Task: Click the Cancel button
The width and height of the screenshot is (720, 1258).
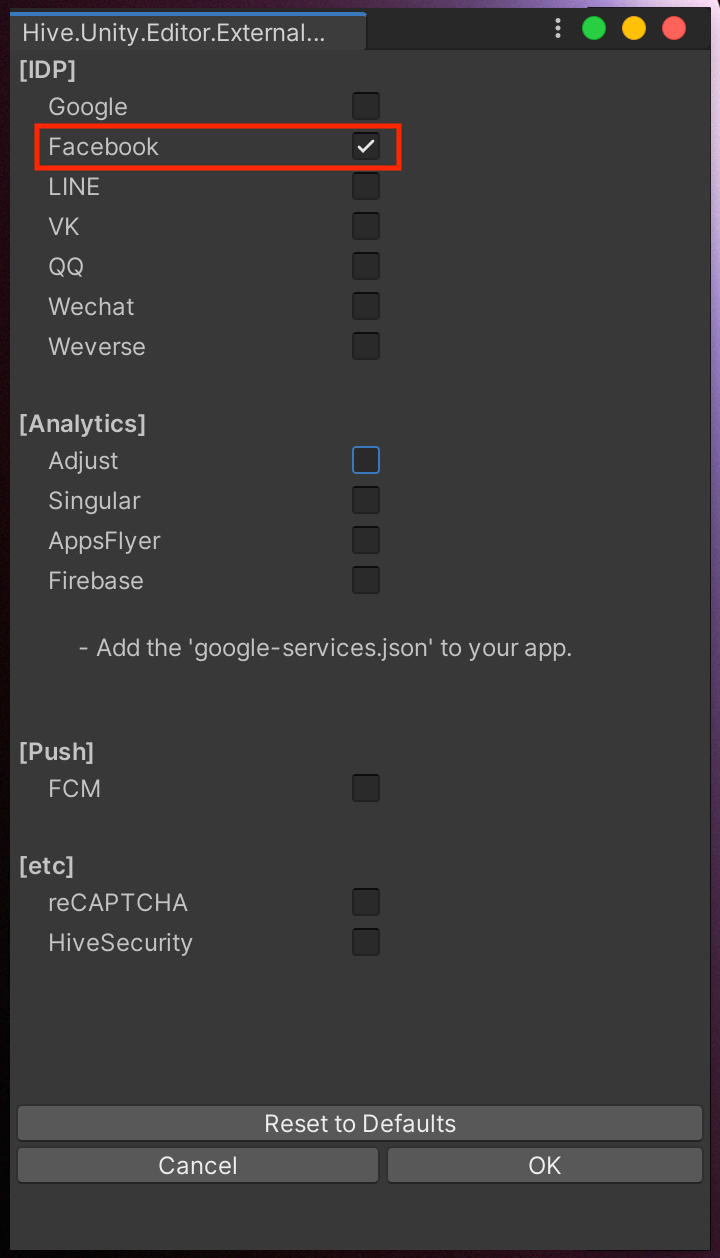Action: pos(197,1165)
